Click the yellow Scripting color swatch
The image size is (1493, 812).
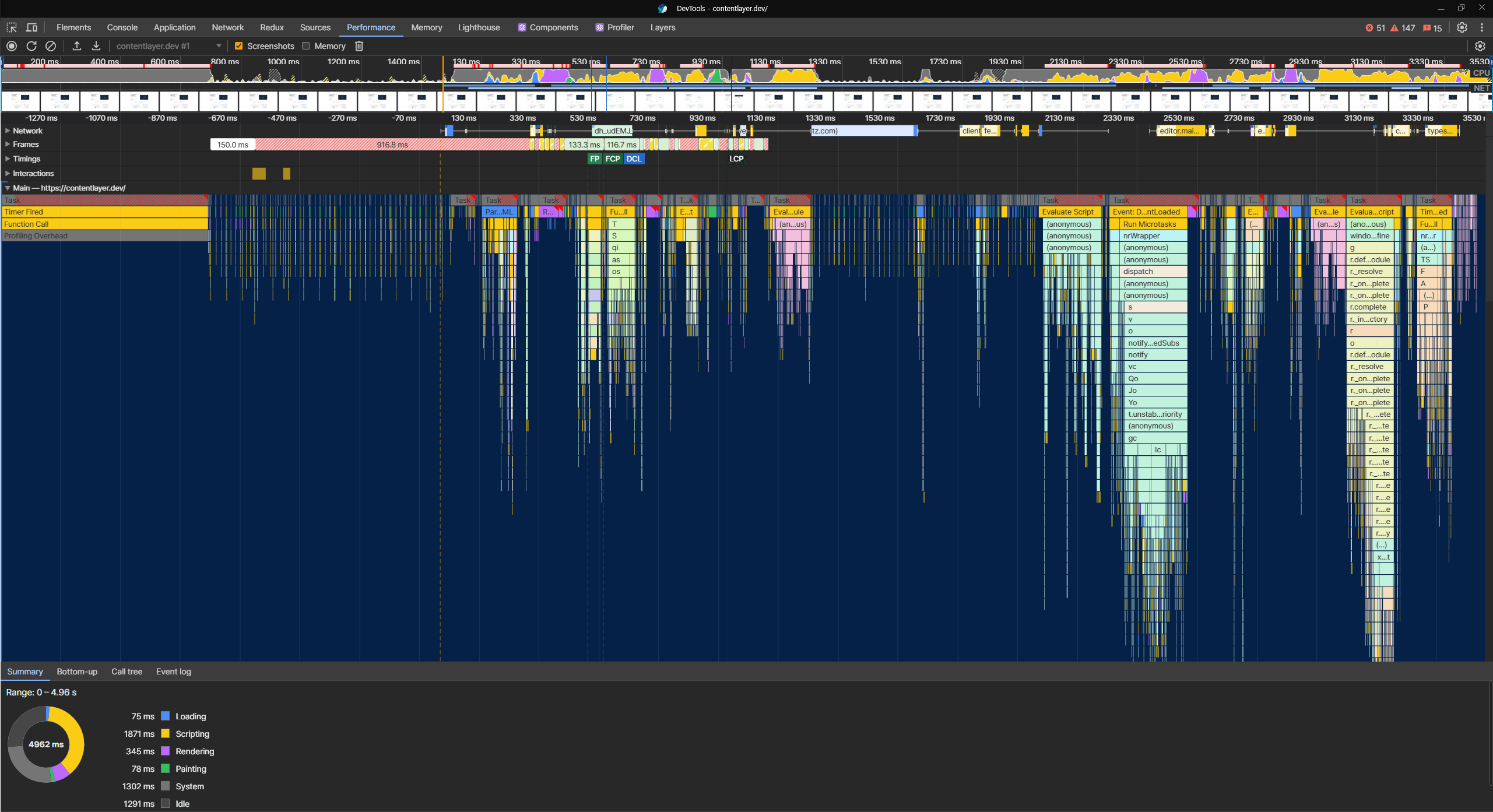(x=165, y=733)
